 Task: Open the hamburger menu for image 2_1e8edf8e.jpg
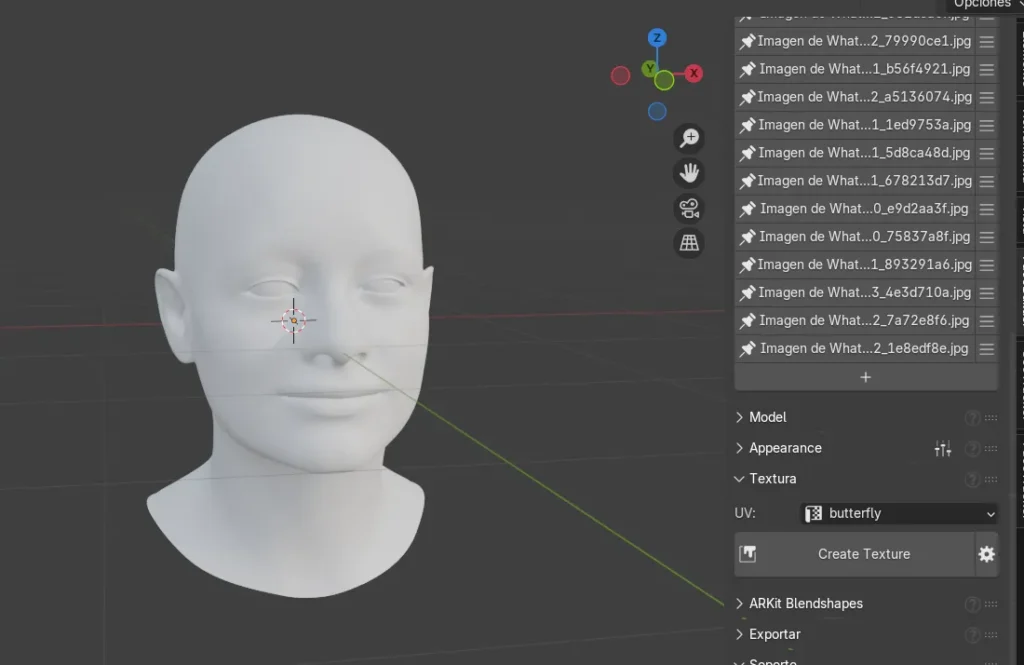coord(986,349)
